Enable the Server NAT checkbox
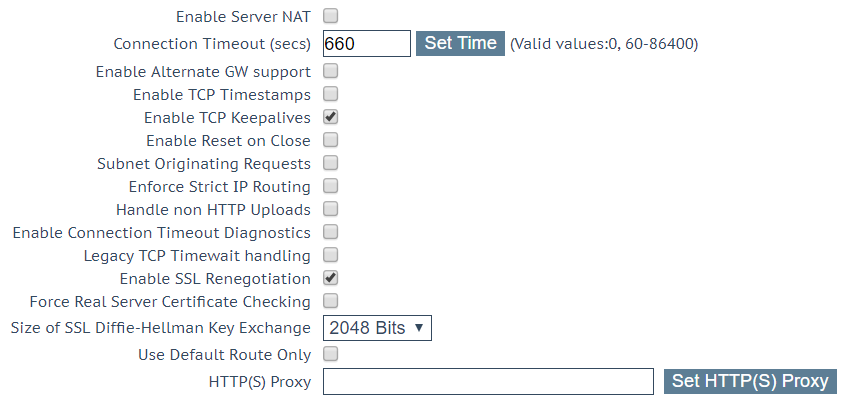Viewport: 848px width, 405px height. point(330,16)
